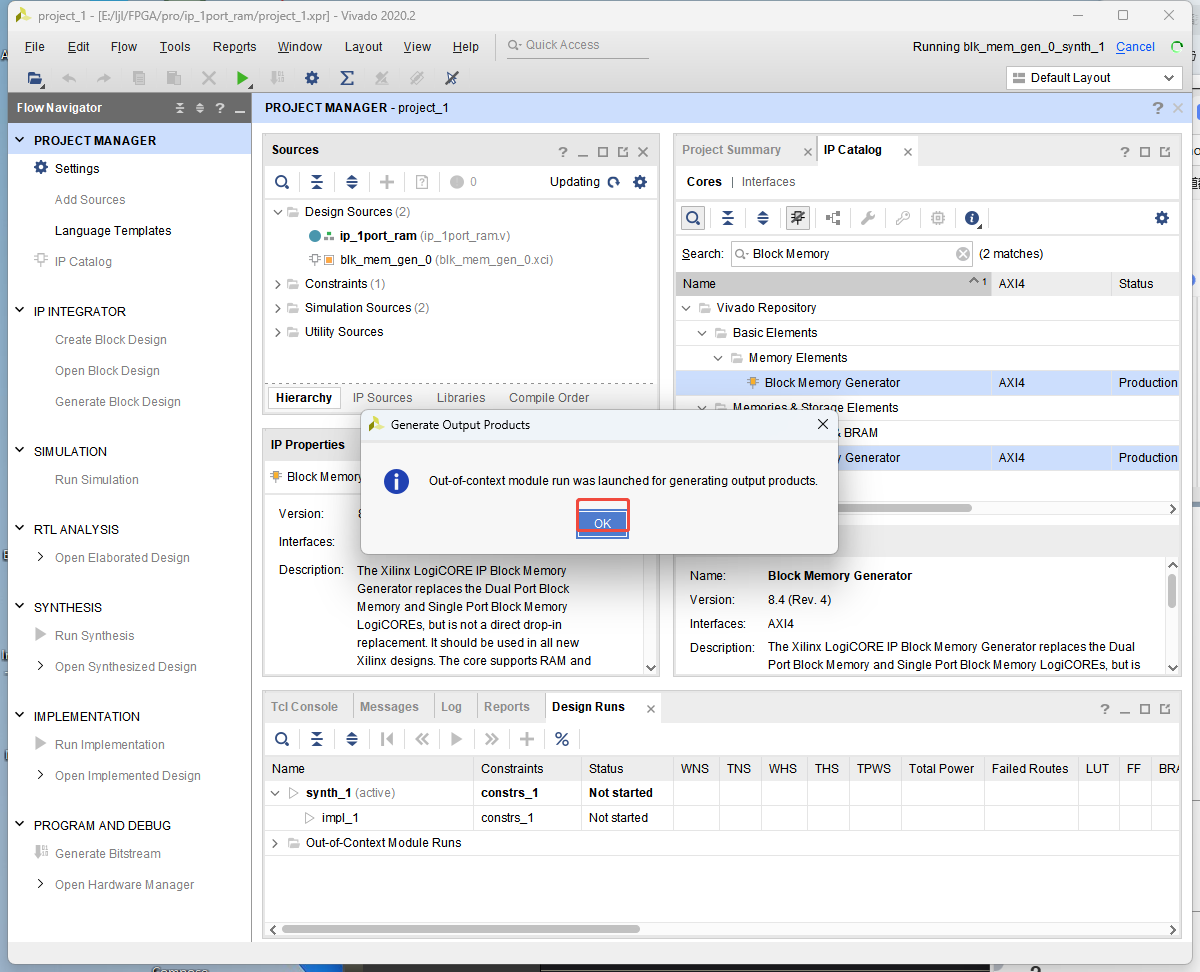
Task: Collapse SYNTHESIS section in Flow Navigator
Action: (19, 607)
